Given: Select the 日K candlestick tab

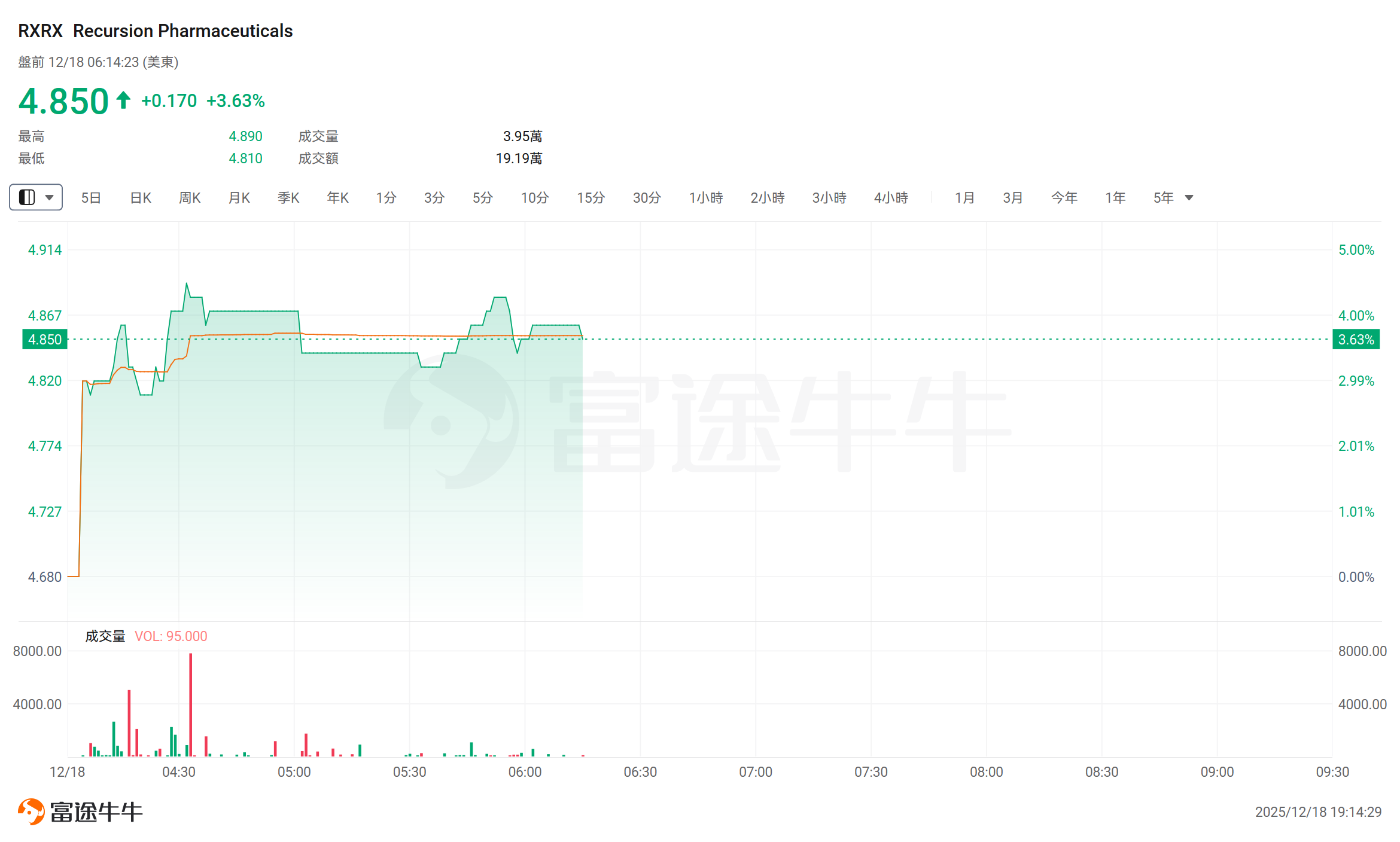Looking at the screenshot, I should point(141,198).
